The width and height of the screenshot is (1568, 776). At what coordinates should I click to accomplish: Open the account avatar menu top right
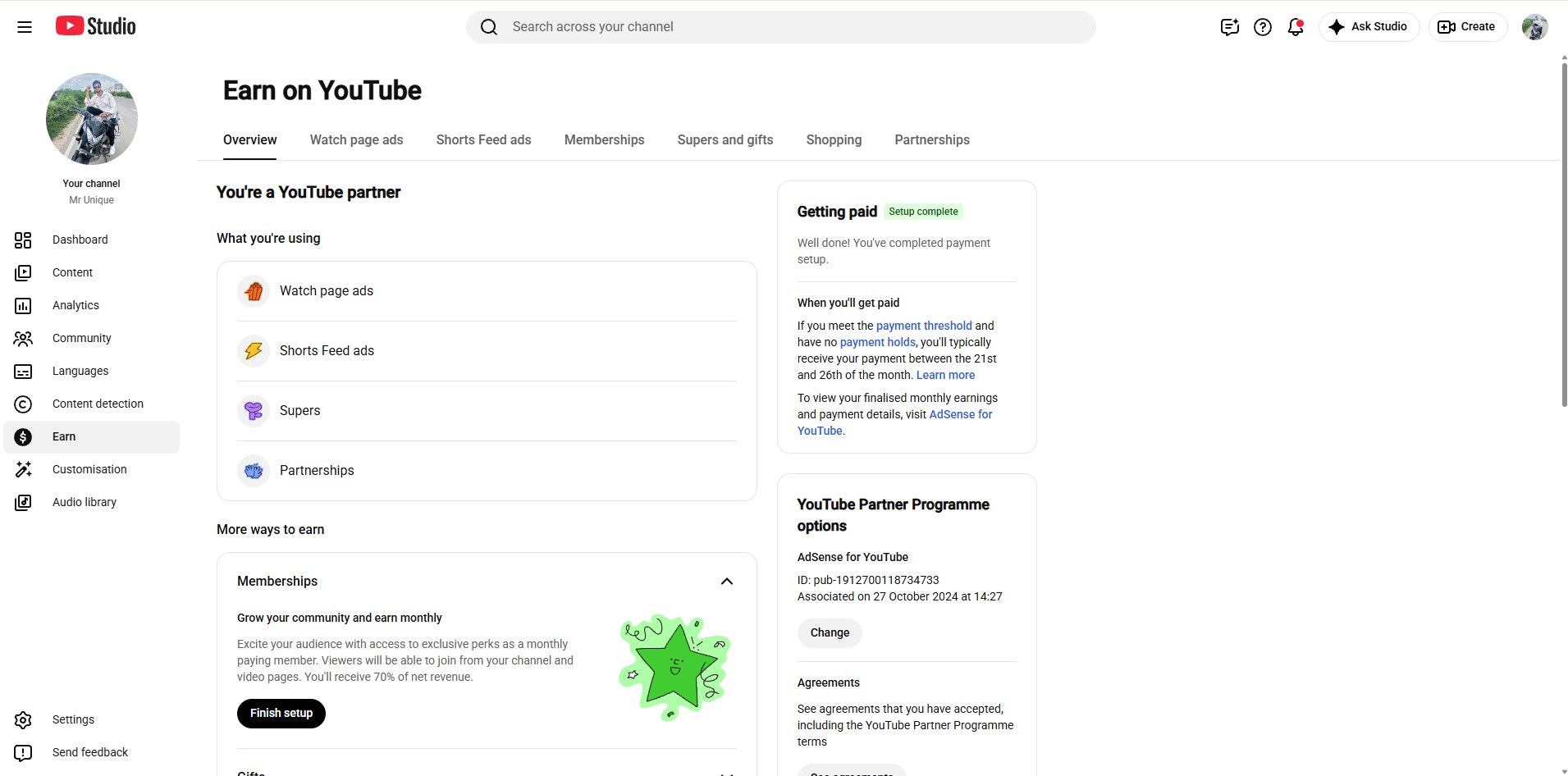point(1534,27)
